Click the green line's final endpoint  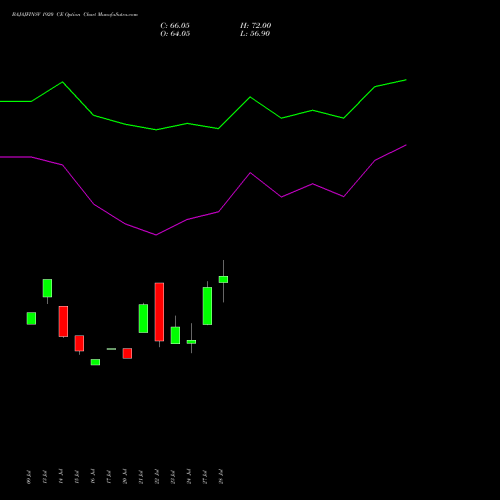[406, 80]
